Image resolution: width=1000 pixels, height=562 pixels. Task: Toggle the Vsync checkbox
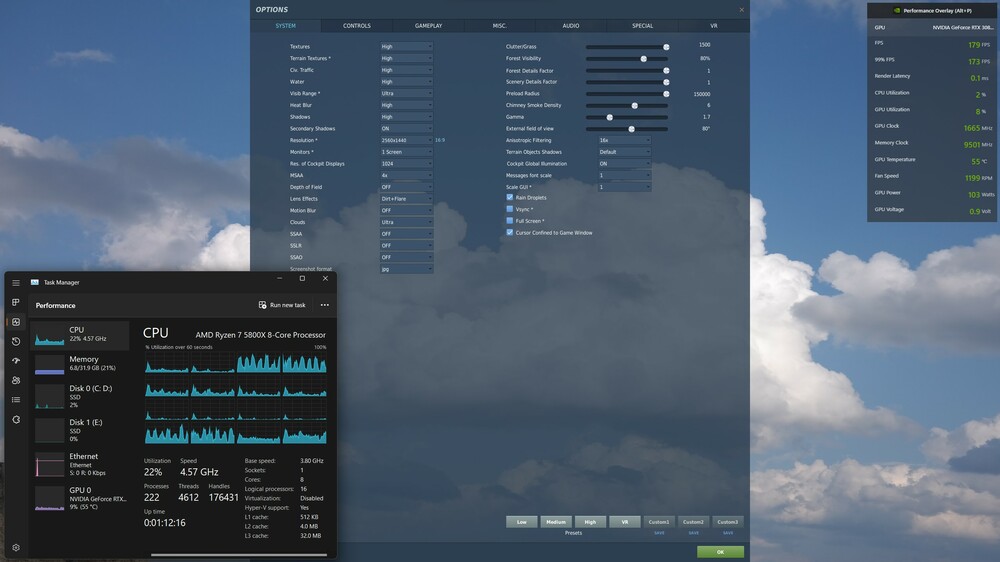point(510,209)
